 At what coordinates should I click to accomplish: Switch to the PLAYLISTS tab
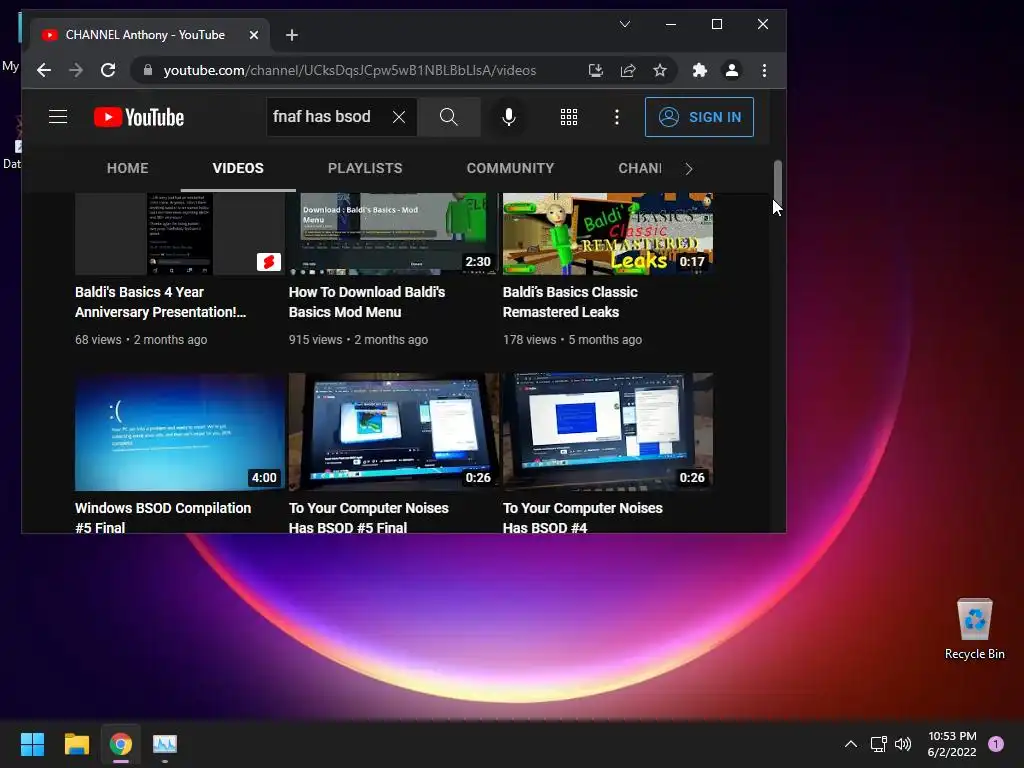click(x=365, y=168)
